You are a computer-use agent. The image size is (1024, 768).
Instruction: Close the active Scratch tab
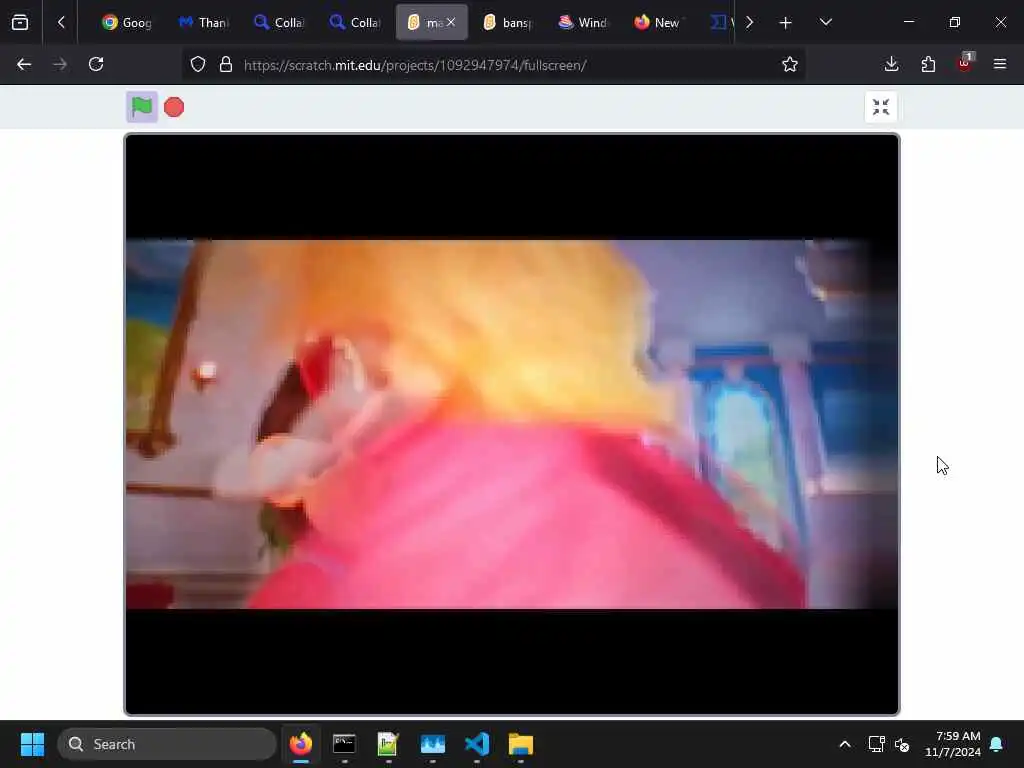[x=451, y=22]
